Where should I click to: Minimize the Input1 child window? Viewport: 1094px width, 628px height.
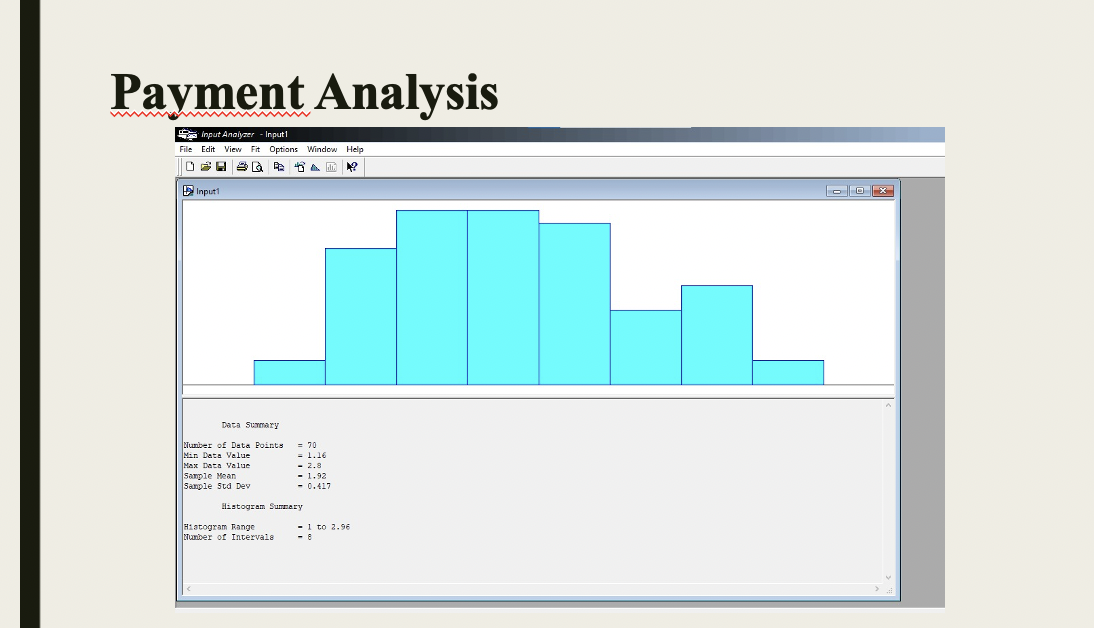click(837, 190)
